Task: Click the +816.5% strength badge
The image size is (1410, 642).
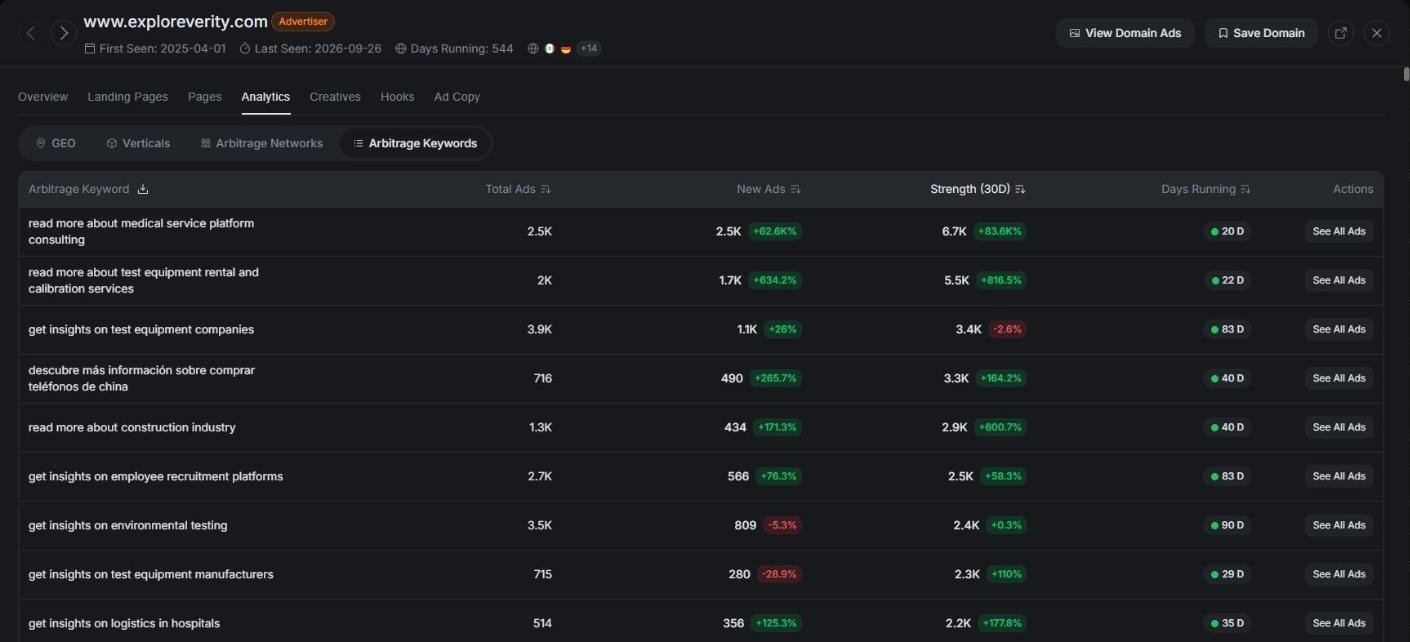Action: (x=1001, y=280)
